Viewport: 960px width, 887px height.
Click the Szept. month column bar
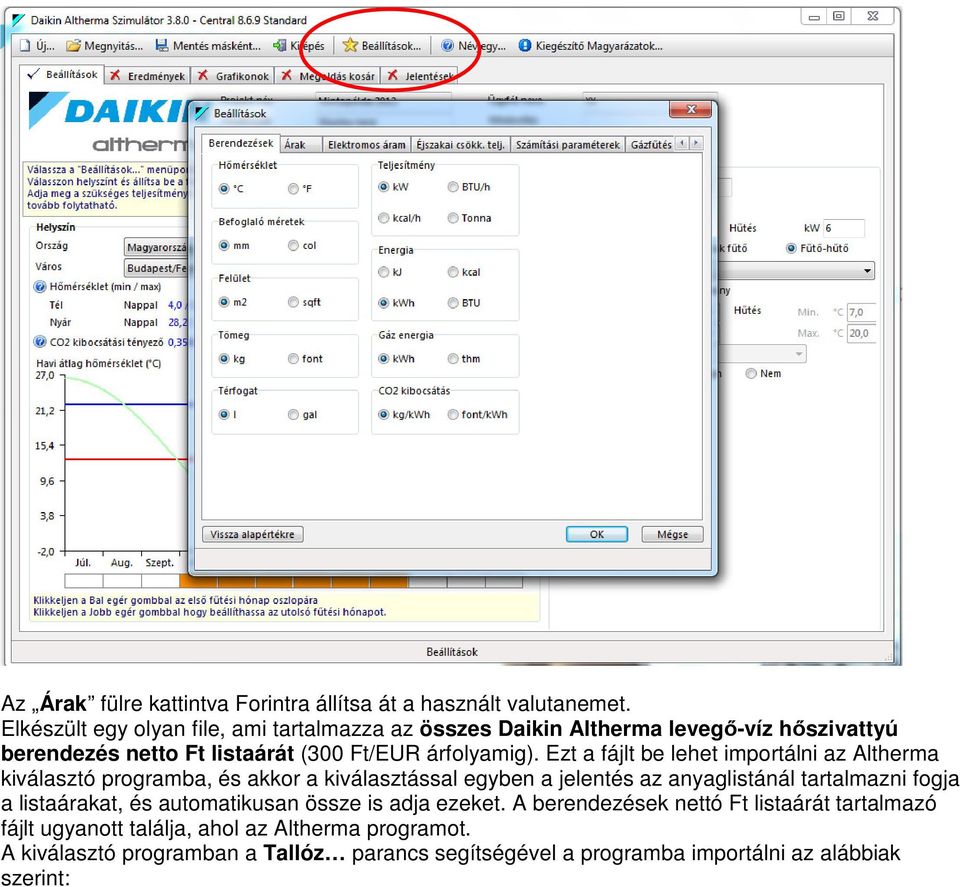coord(160,581)
